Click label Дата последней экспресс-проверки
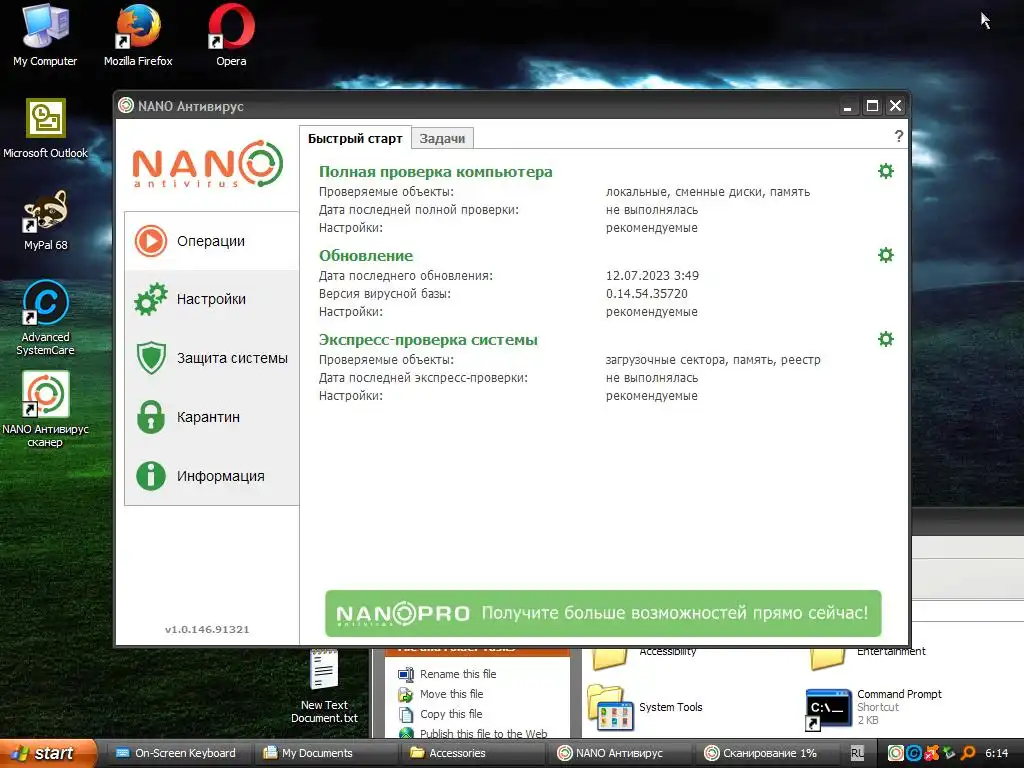The height and width of the screenshot is (768, 1024). tap(423, 378)
